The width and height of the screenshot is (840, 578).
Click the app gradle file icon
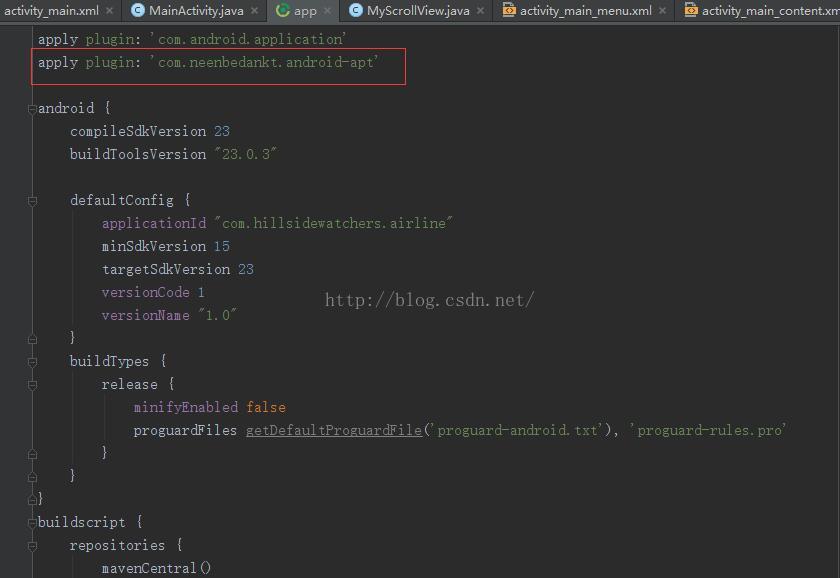(x=282, y=10)
